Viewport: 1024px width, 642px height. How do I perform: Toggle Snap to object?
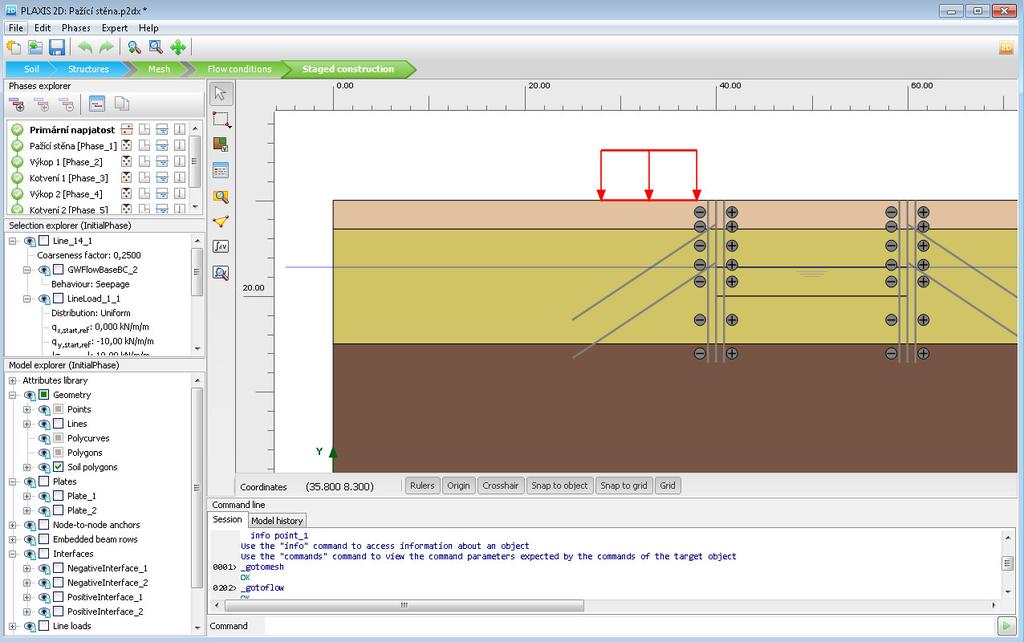pos(560,486)
